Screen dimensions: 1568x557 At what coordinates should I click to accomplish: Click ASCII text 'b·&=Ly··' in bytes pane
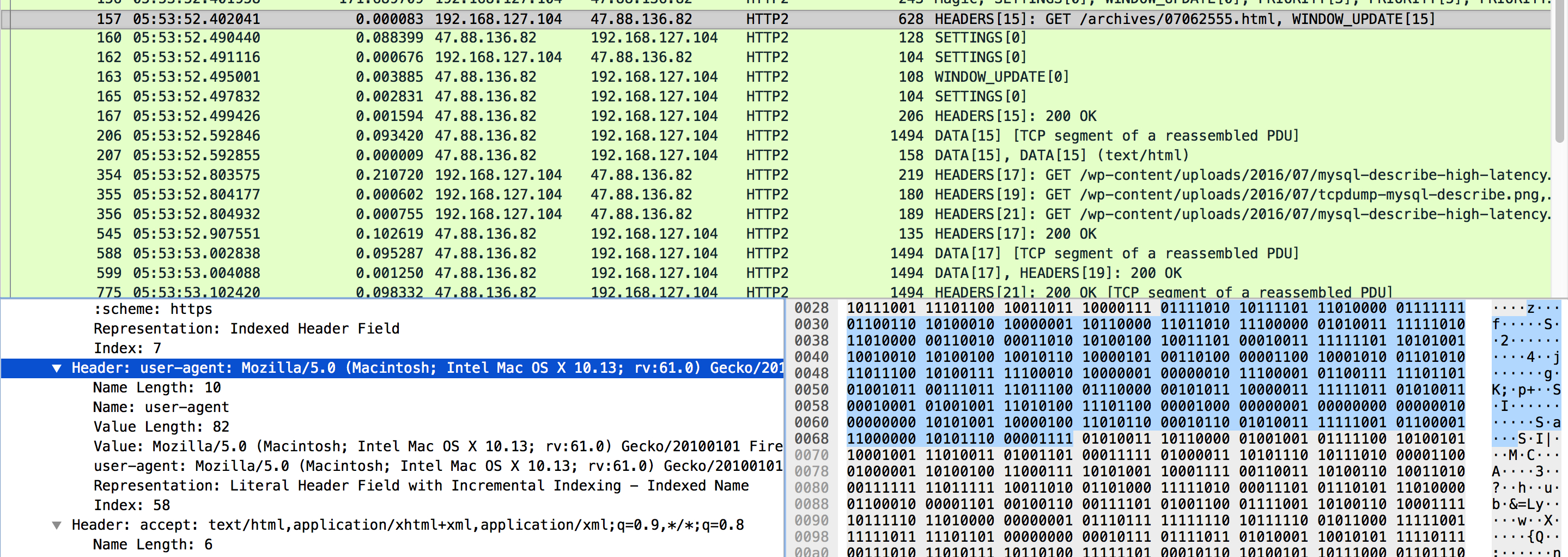pyautogui.click(x=1526, y=504)
